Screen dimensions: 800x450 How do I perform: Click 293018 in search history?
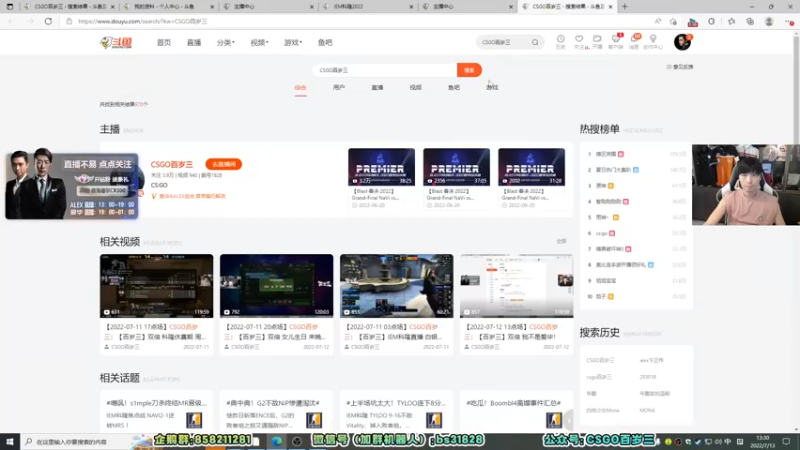point(647,377)
